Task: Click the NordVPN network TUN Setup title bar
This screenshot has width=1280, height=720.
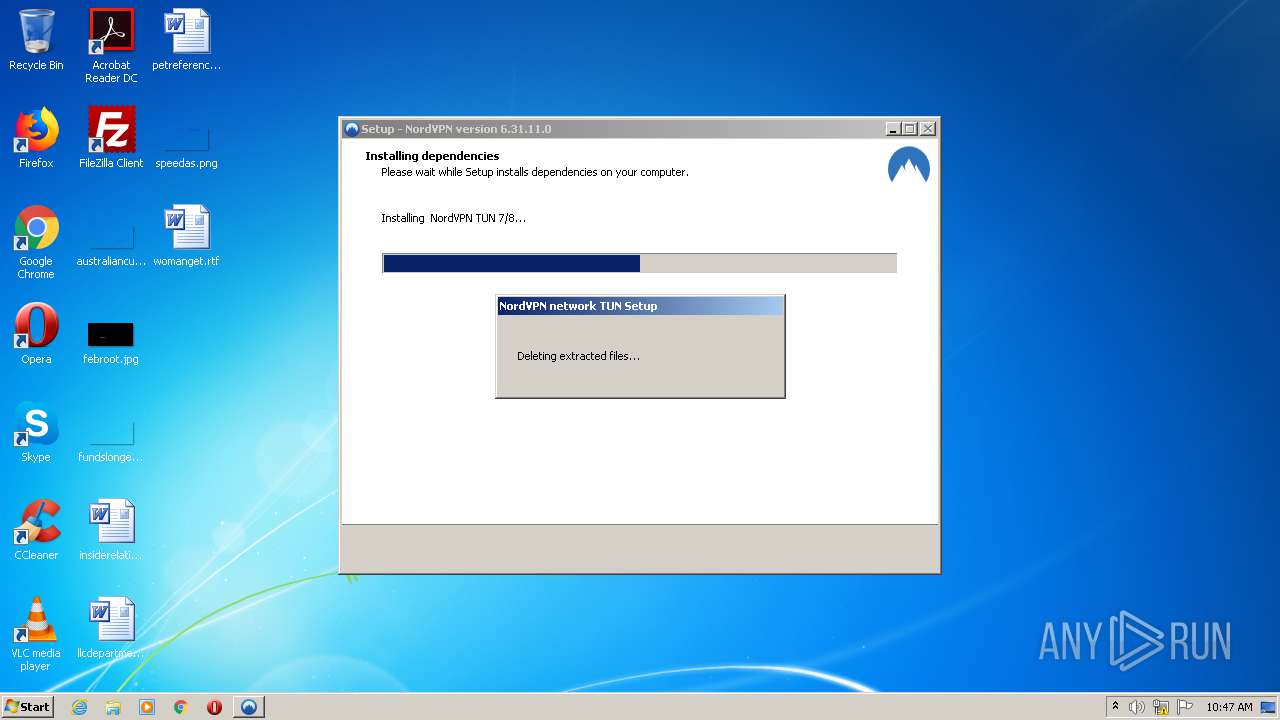Action: (640, 306)
